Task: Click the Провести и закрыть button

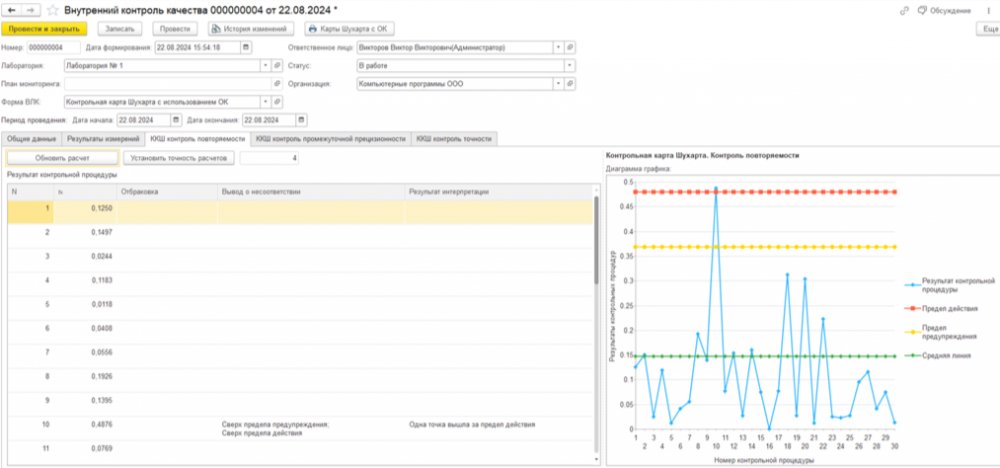Action: (44, 29)
